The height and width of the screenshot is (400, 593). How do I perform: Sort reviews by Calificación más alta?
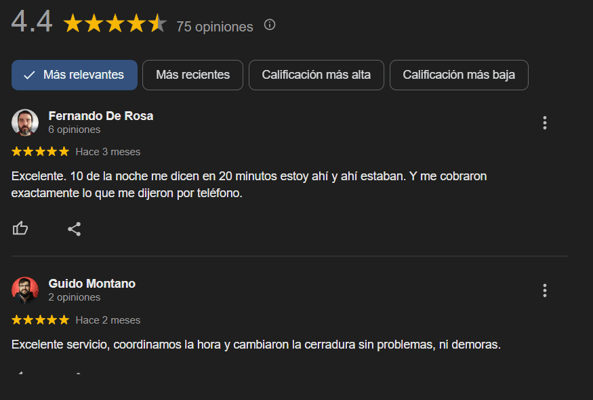[316, 75]
